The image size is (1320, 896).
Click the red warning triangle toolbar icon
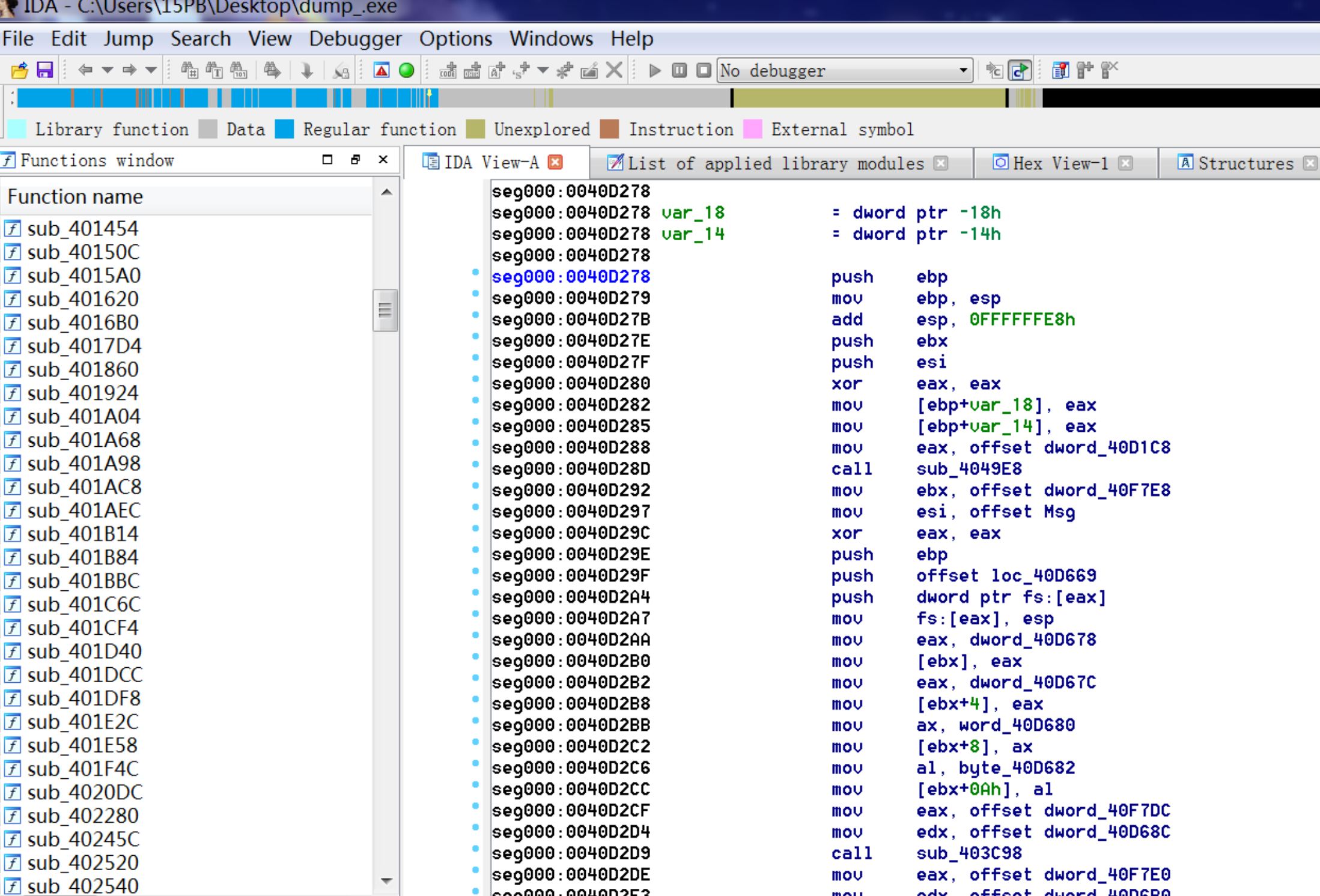click(382, 70)
